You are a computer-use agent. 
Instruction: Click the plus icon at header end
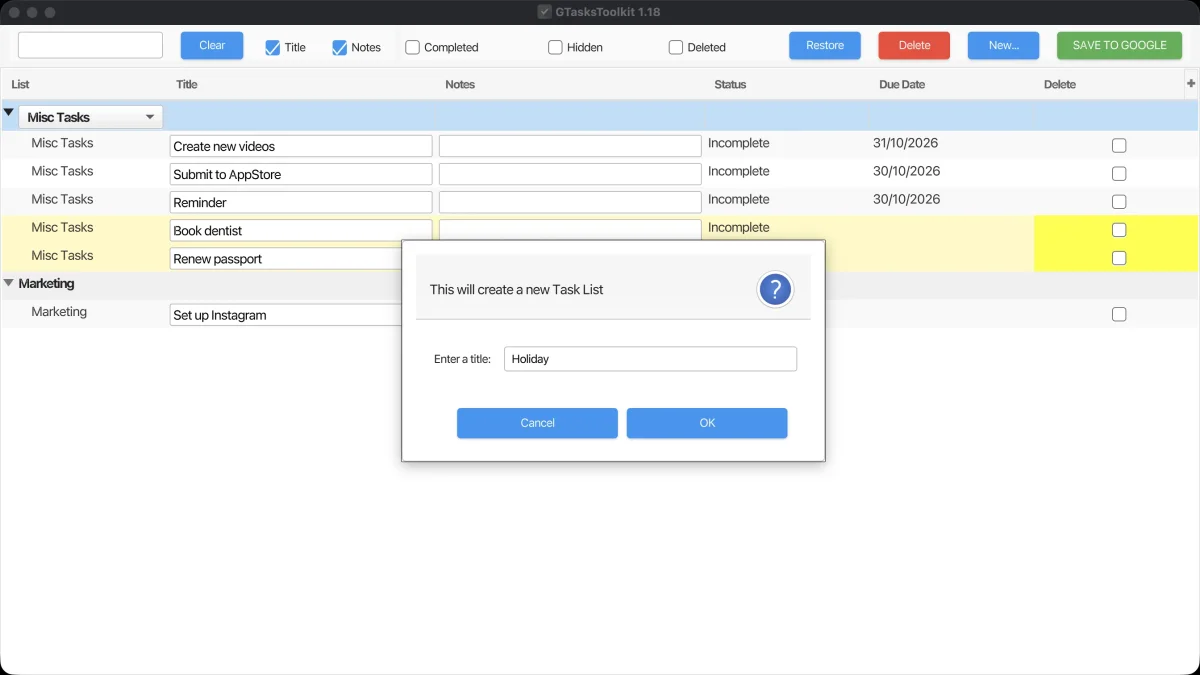[1190, 84]
